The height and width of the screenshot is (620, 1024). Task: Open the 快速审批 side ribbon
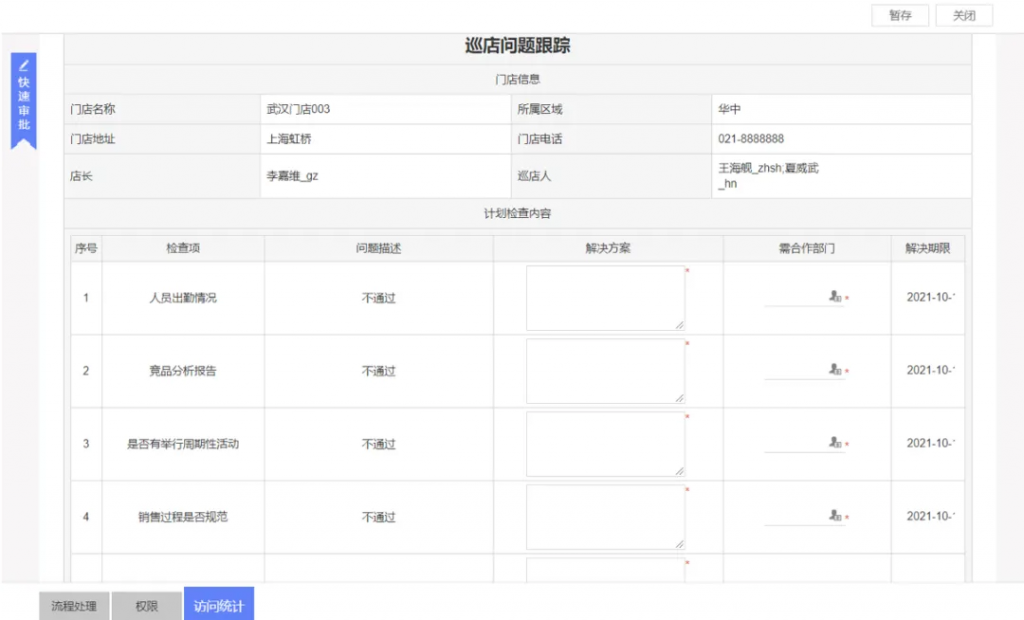[x=24, y=100]
